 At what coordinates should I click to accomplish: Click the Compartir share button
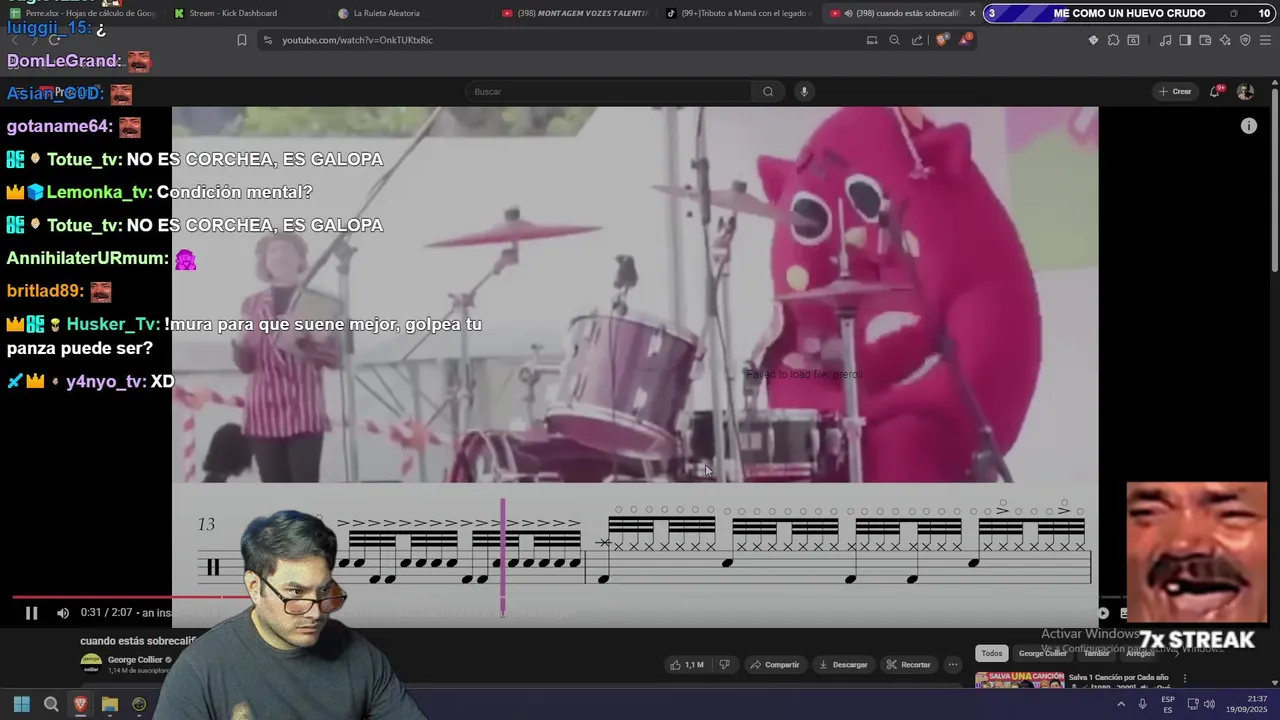click(x=775, y=665)
